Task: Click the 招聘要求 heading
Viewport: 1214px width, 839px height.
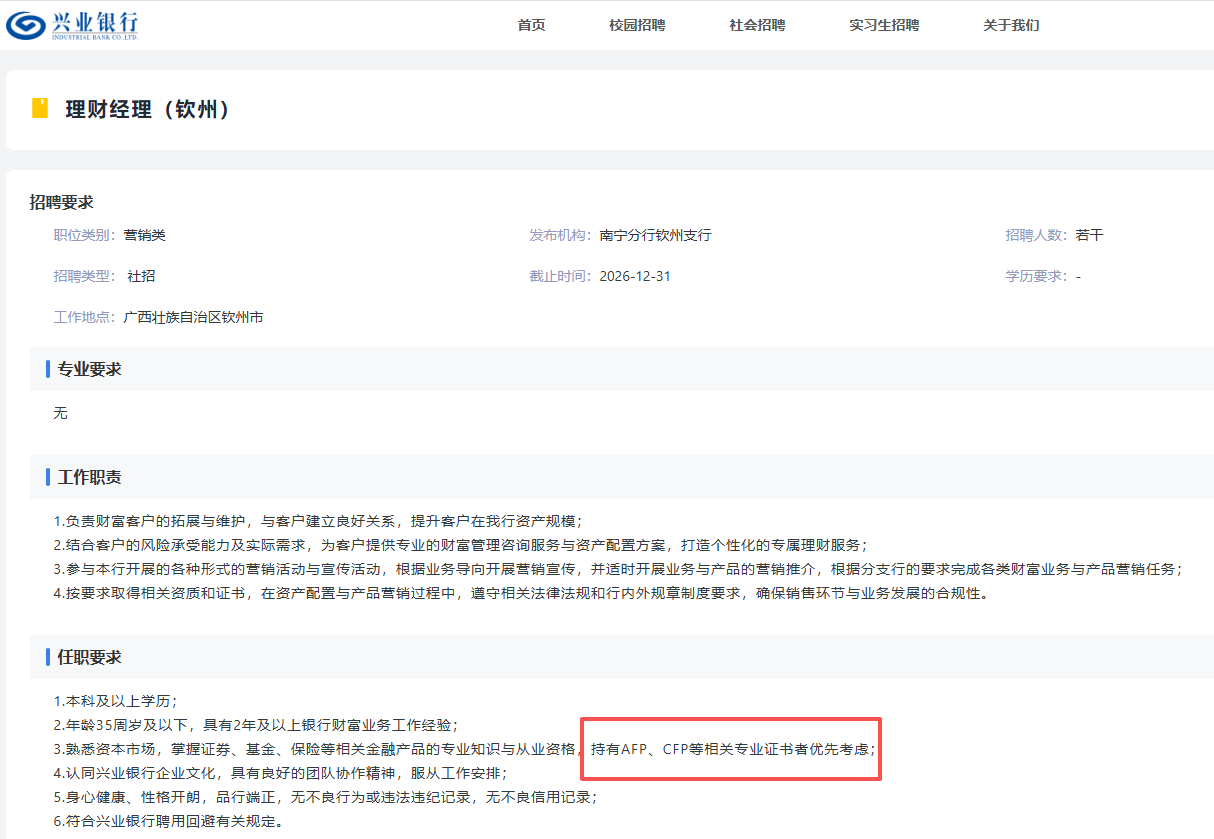Action: pyautogui.click(x=61, y=202)
